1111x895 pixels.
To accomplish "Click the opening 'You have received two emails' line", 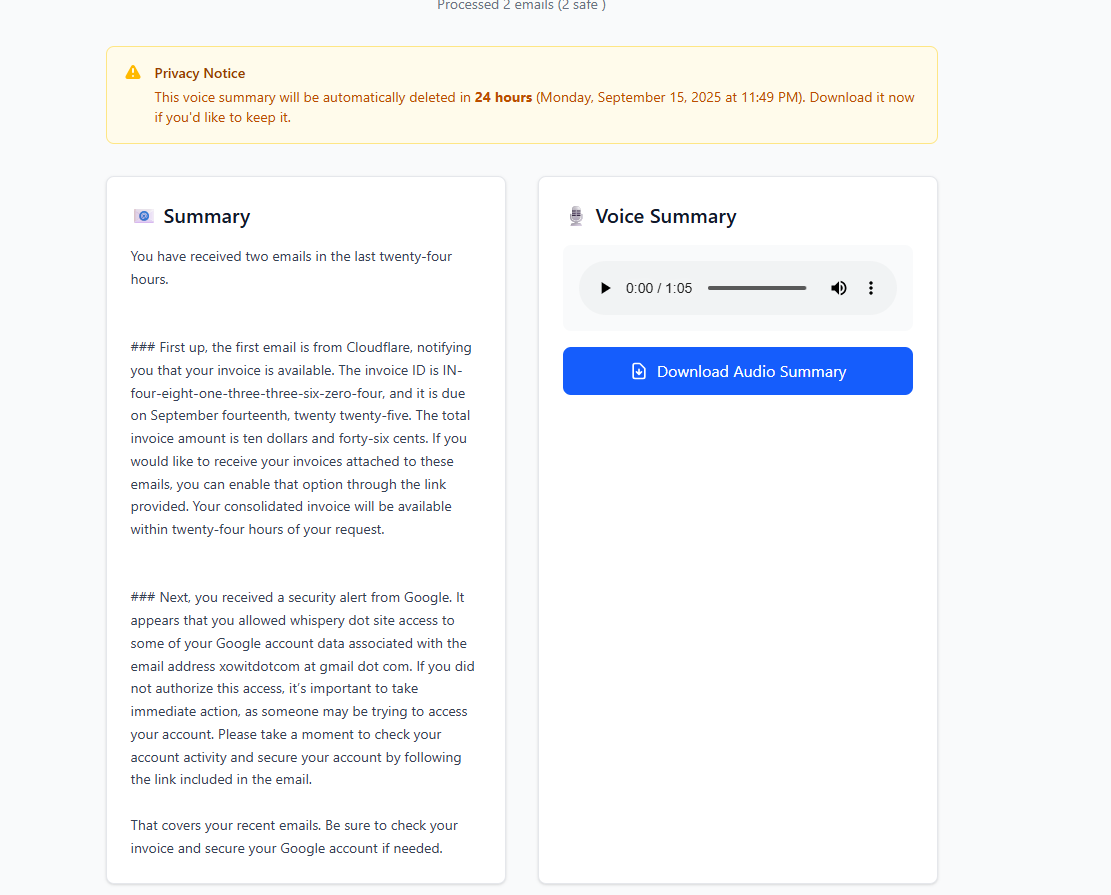I will point(291,268).
